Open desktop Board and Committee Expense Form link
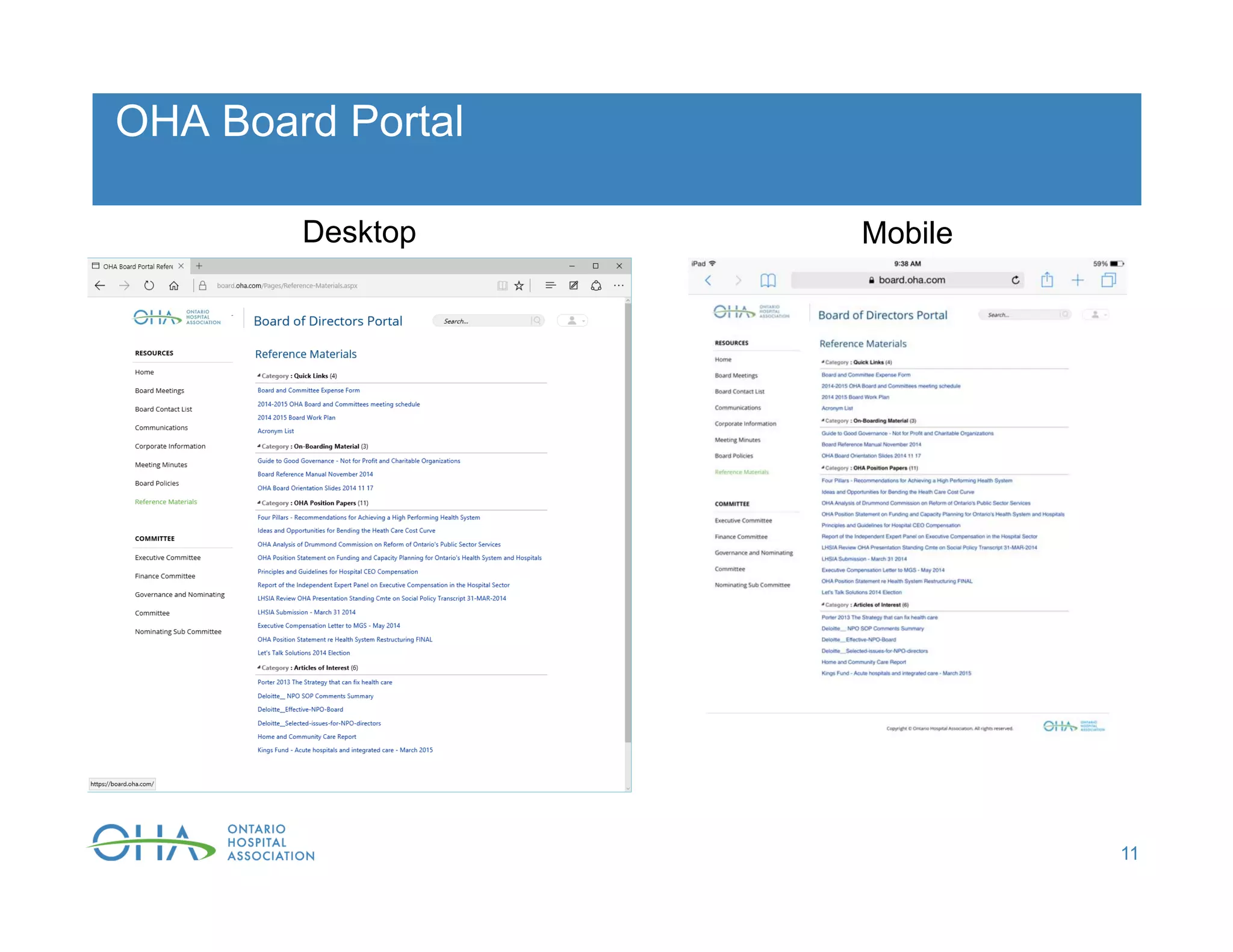 [309, 391]
